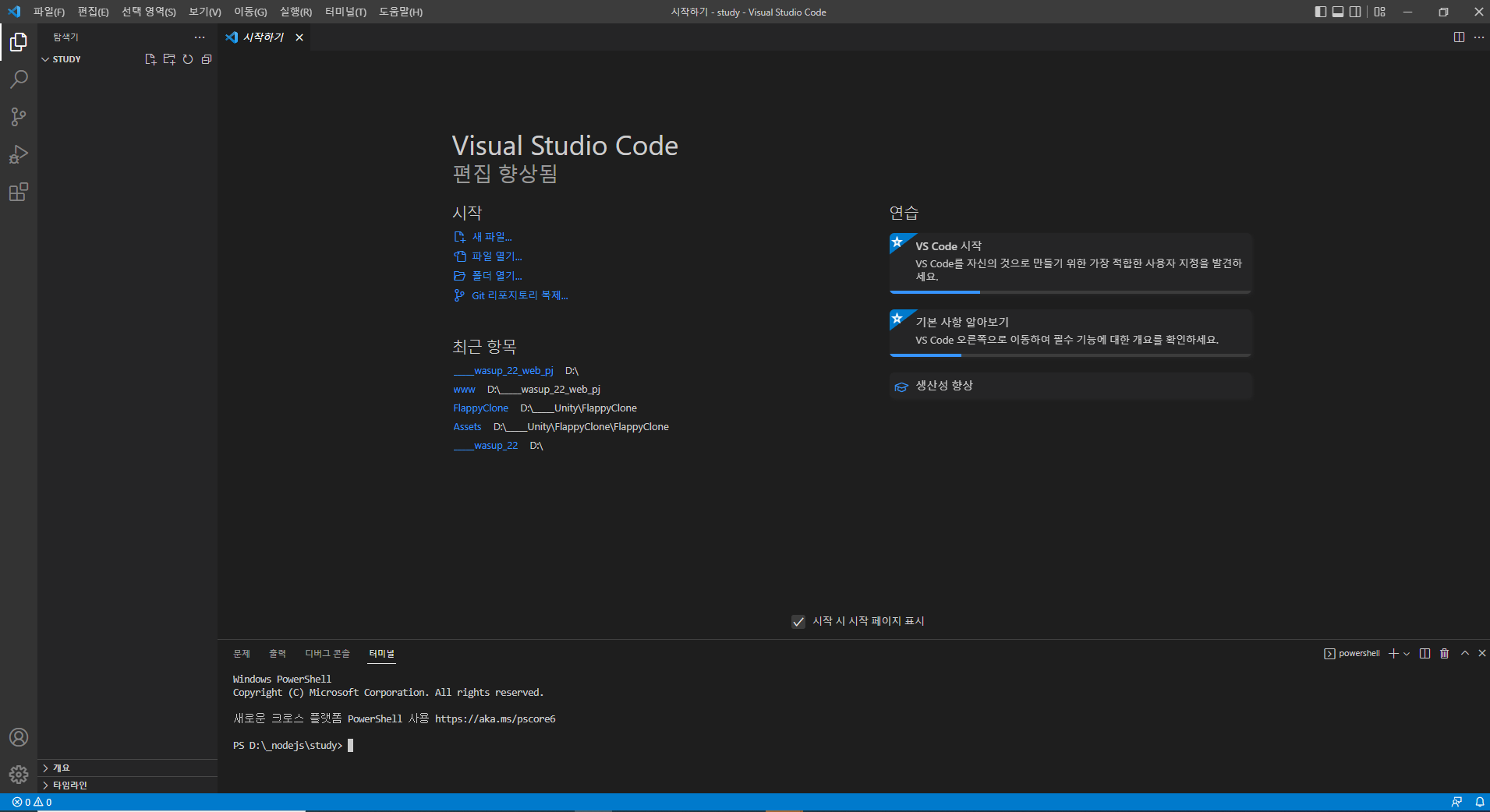
Task: Toggle secondary sidebar layout button
Action: pos(1355,12)
